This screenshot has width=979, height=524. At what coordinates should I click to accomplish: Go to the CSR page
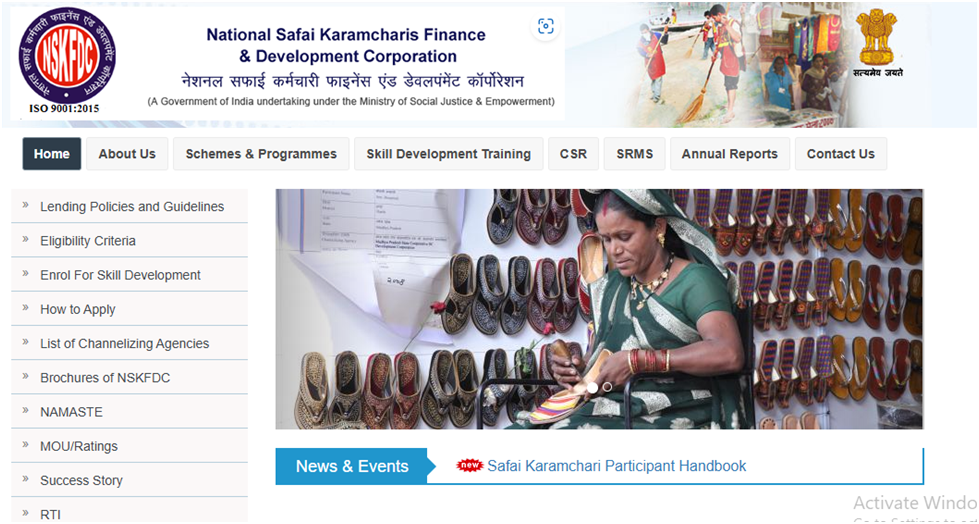[x=573, y=154]
